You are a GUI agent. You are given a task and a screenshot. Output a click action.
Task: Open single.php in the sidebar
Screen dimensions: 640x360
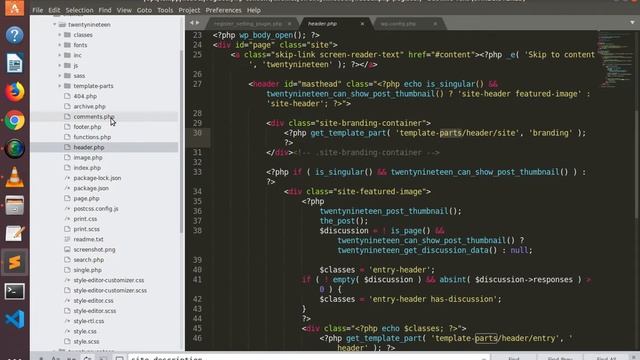tap(87, 270)
